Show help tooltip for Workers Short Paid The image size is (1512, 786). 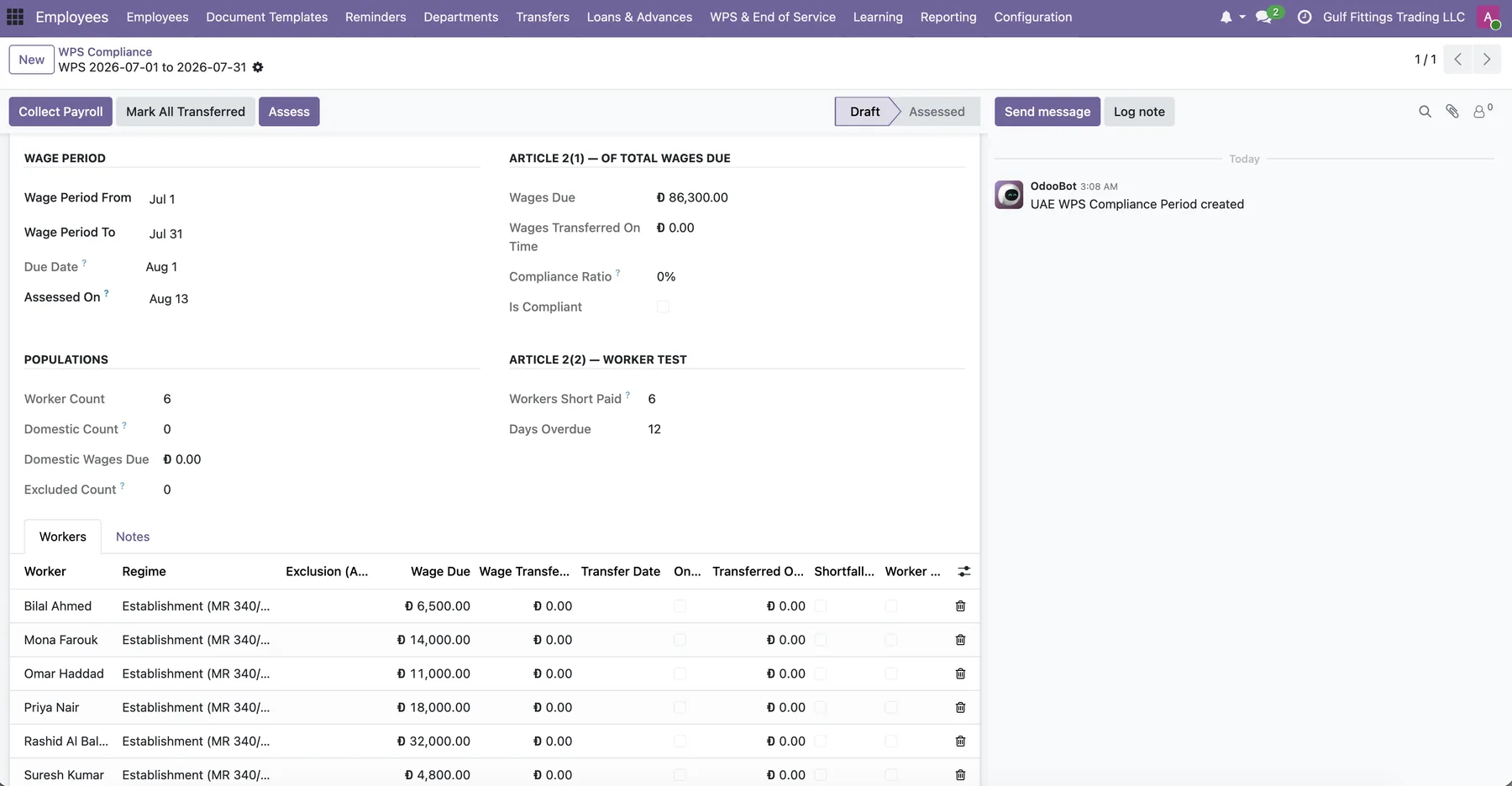(627, 395)
